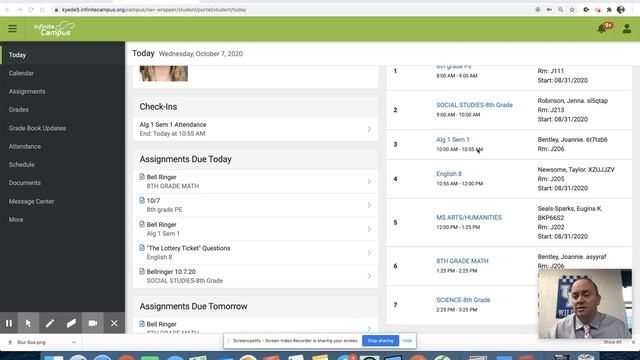The height and width of the screenshot is (360, 640).
Task: Click teacher name Newsome, Taylor
Action: tap(576, 169)
